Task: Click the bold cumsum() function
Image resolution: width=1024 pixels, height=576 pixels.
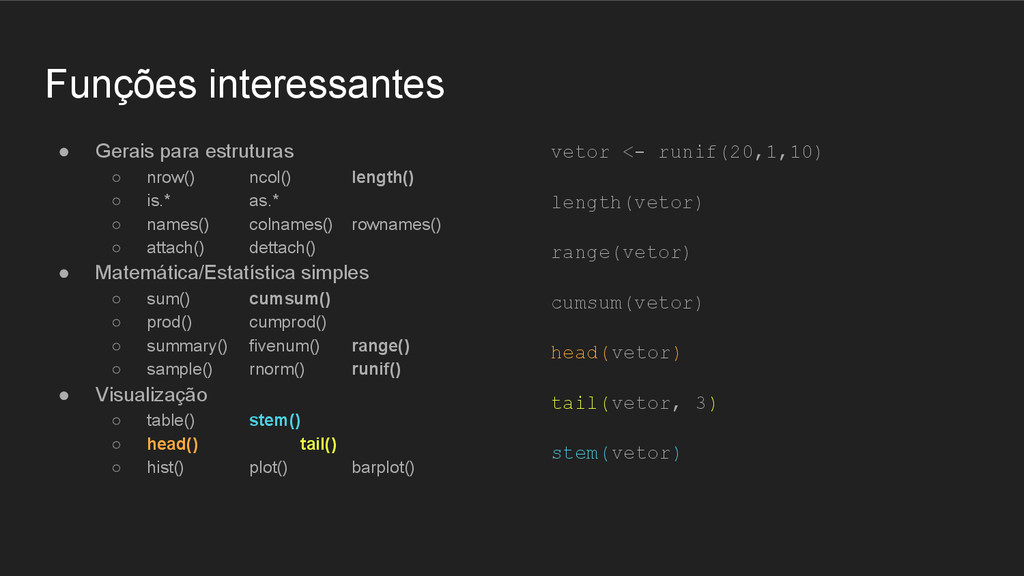Action: coord(290,299)
